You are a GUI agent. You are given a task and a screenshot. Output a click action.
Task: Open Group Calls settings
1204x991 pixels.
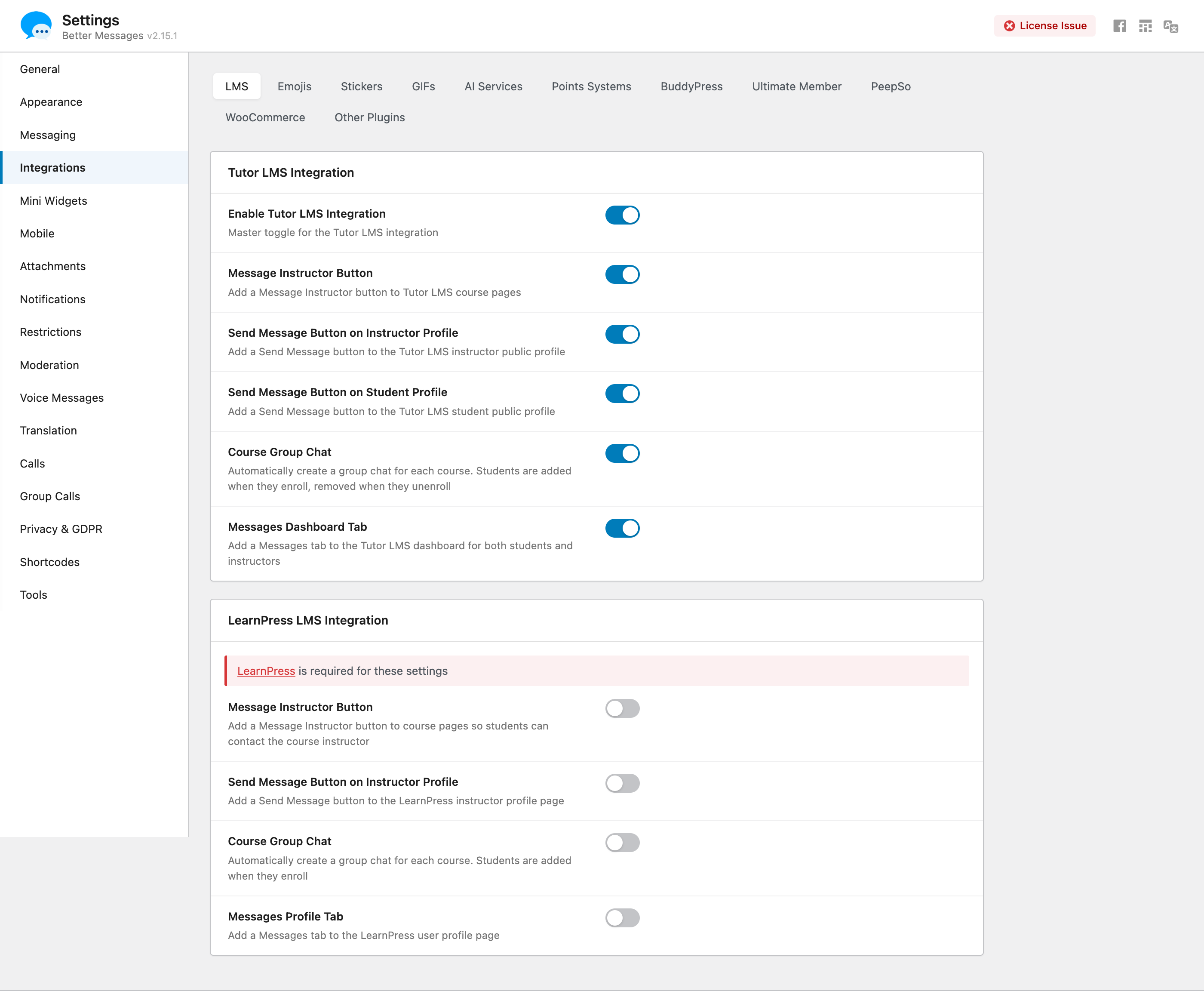tap(94, 497)
